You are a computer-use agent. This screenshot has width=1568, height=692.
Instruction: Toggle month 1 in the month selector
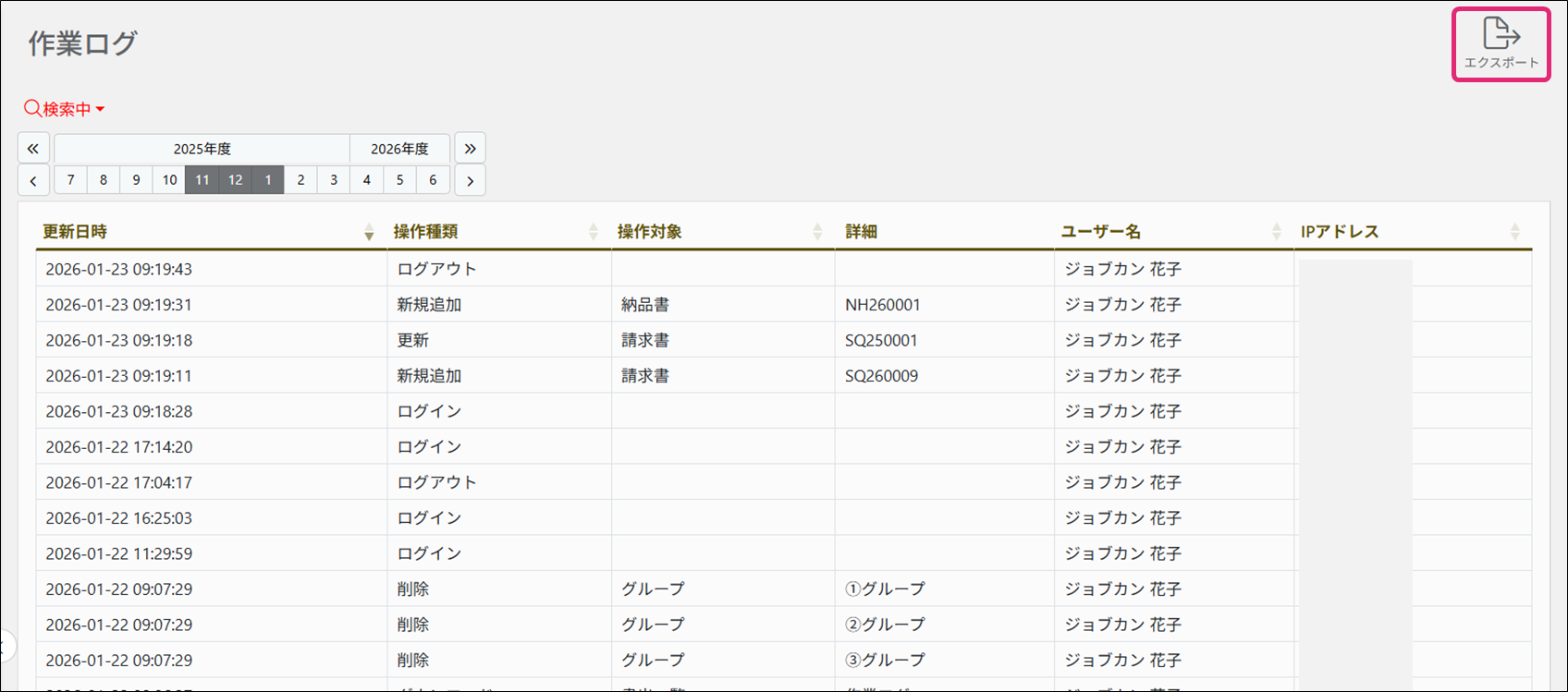(x=268, y=180)
